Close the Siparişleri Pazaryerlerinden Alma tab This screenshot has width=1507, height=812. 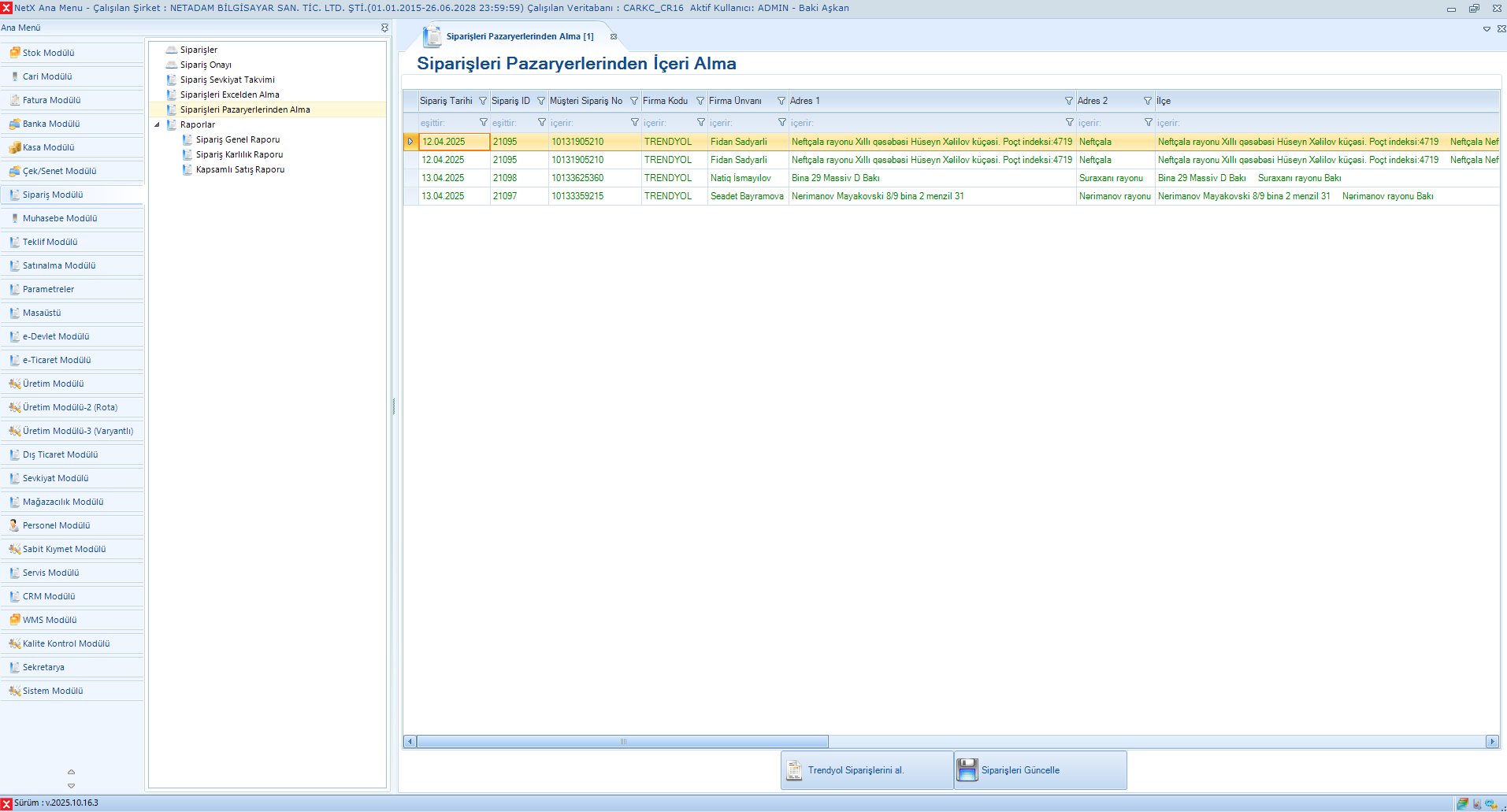tap(614, 36)
